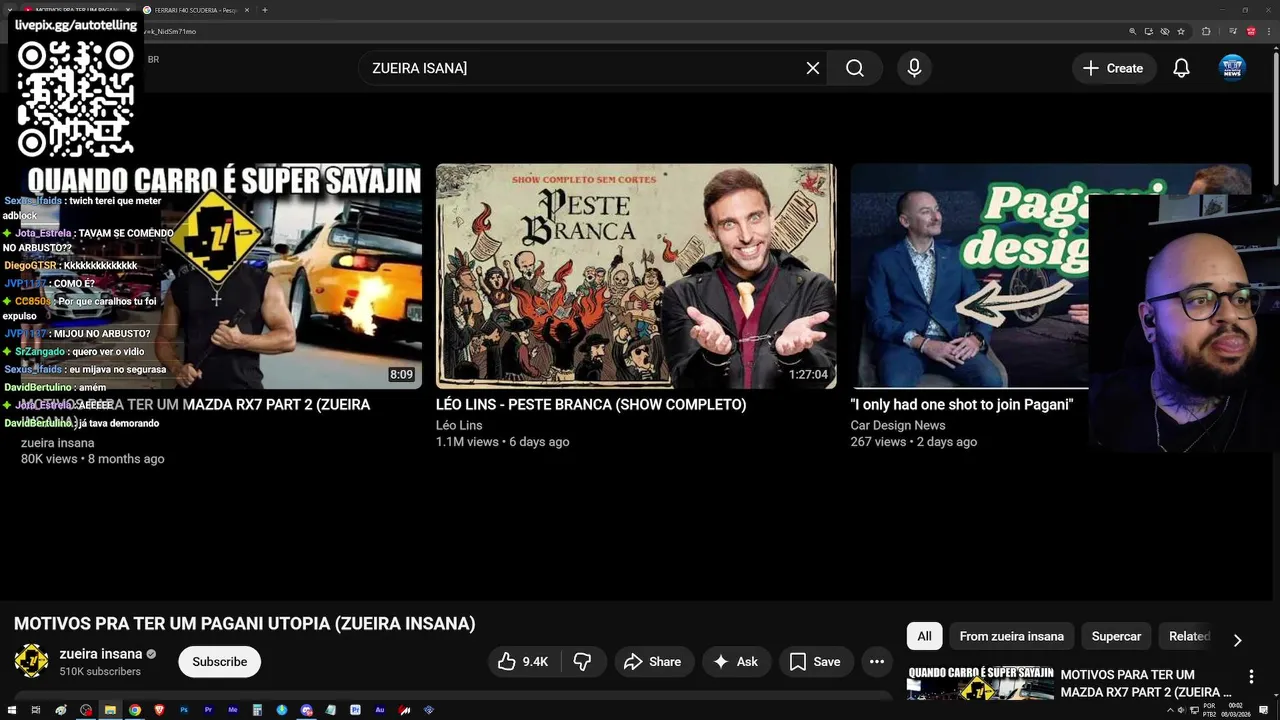Open the POR PTB2 language selector
This screenshot has height=720, width=1280.
click(x=1209, y=710)
